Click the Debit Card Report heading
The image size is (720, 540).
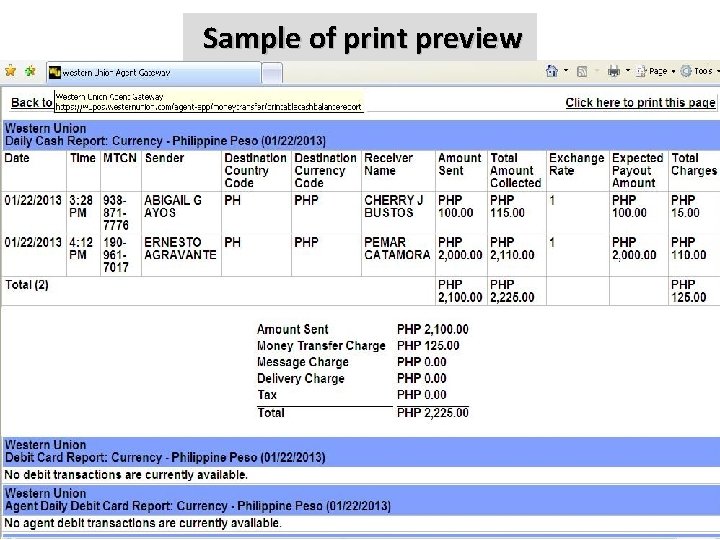click(165, 457)
